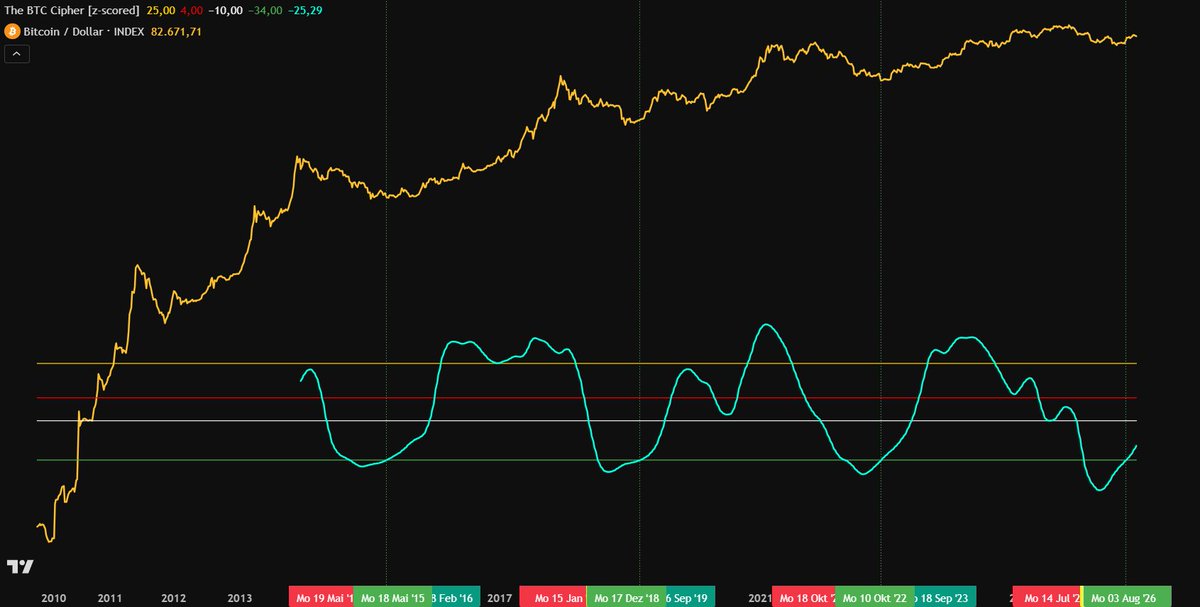Select the Mo 15 Jan red date marker
Screen dimensions: 1200x607
[553, 597]
